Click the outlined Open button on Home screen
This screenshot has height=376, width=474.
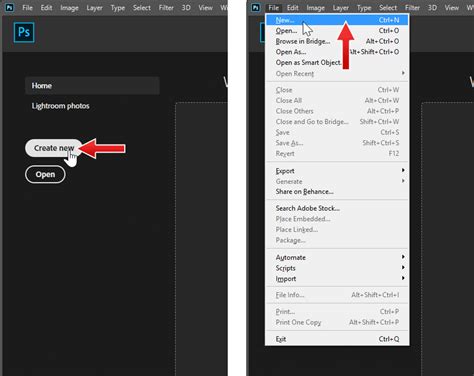pos(45,174)
